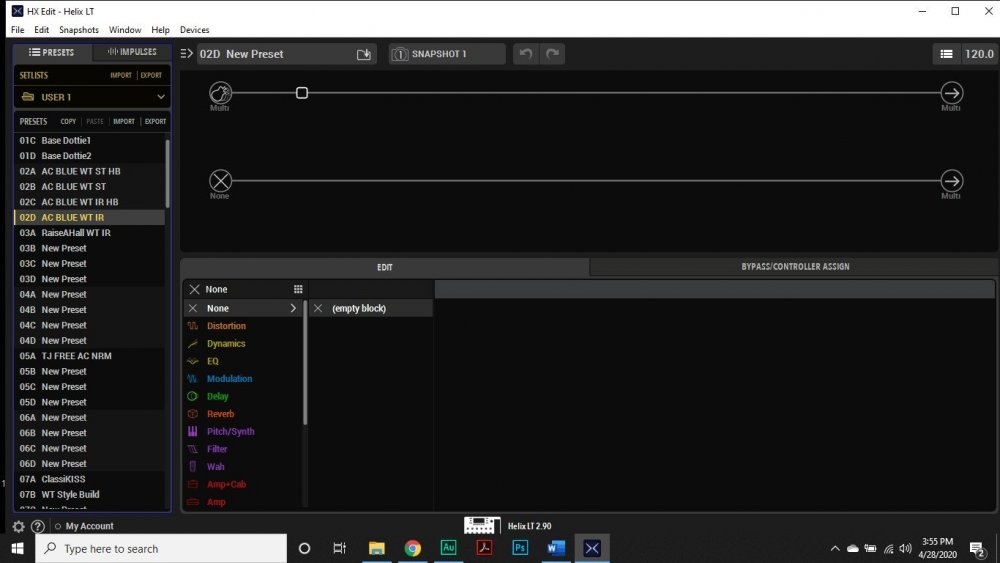Screen dimensions: 1000x563
Task: Open the help question mark icon
Action: coord(38,526)
